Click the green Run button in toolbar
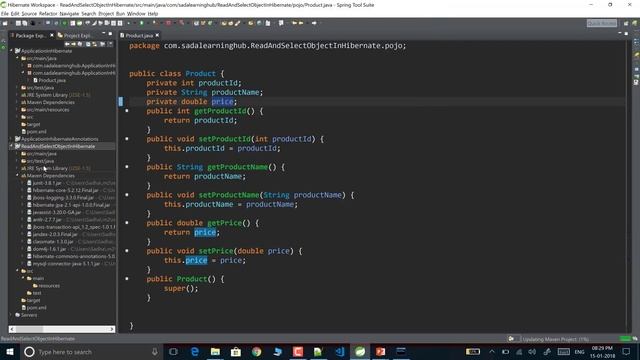The height and width of the screenshot is (360, 640). coord(141,23)
